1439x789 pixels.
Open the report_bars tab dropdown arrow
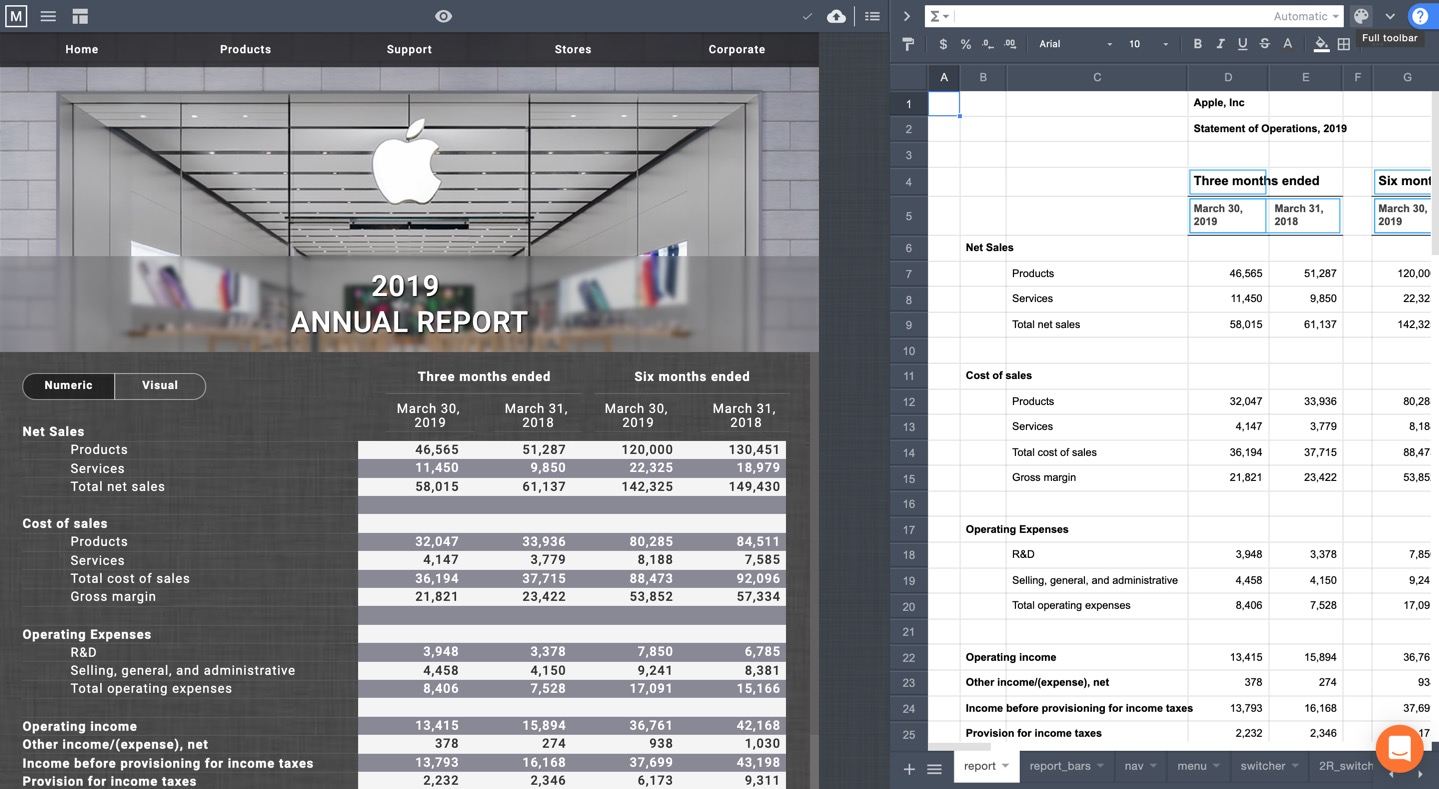pos(1099,766)
